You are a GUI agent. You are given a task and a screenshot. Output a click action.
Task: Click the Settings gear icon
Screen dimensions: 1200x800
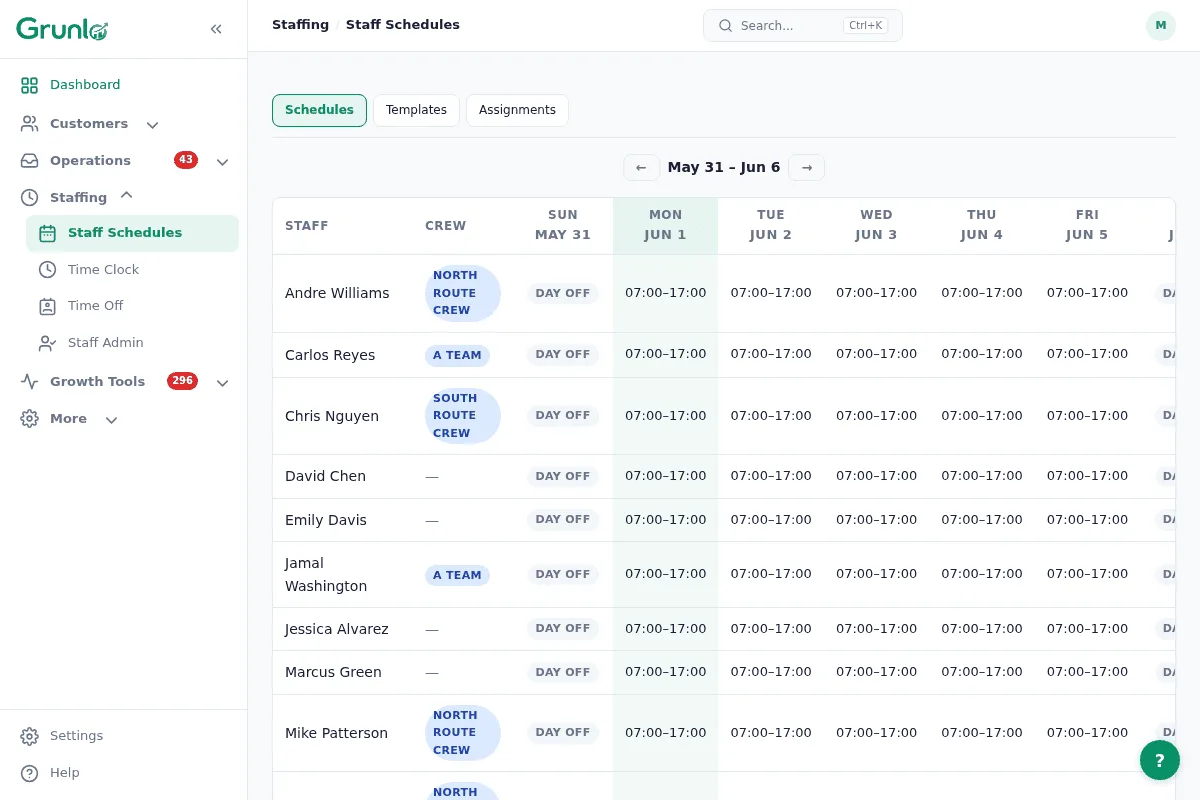(x=30, y=736)
